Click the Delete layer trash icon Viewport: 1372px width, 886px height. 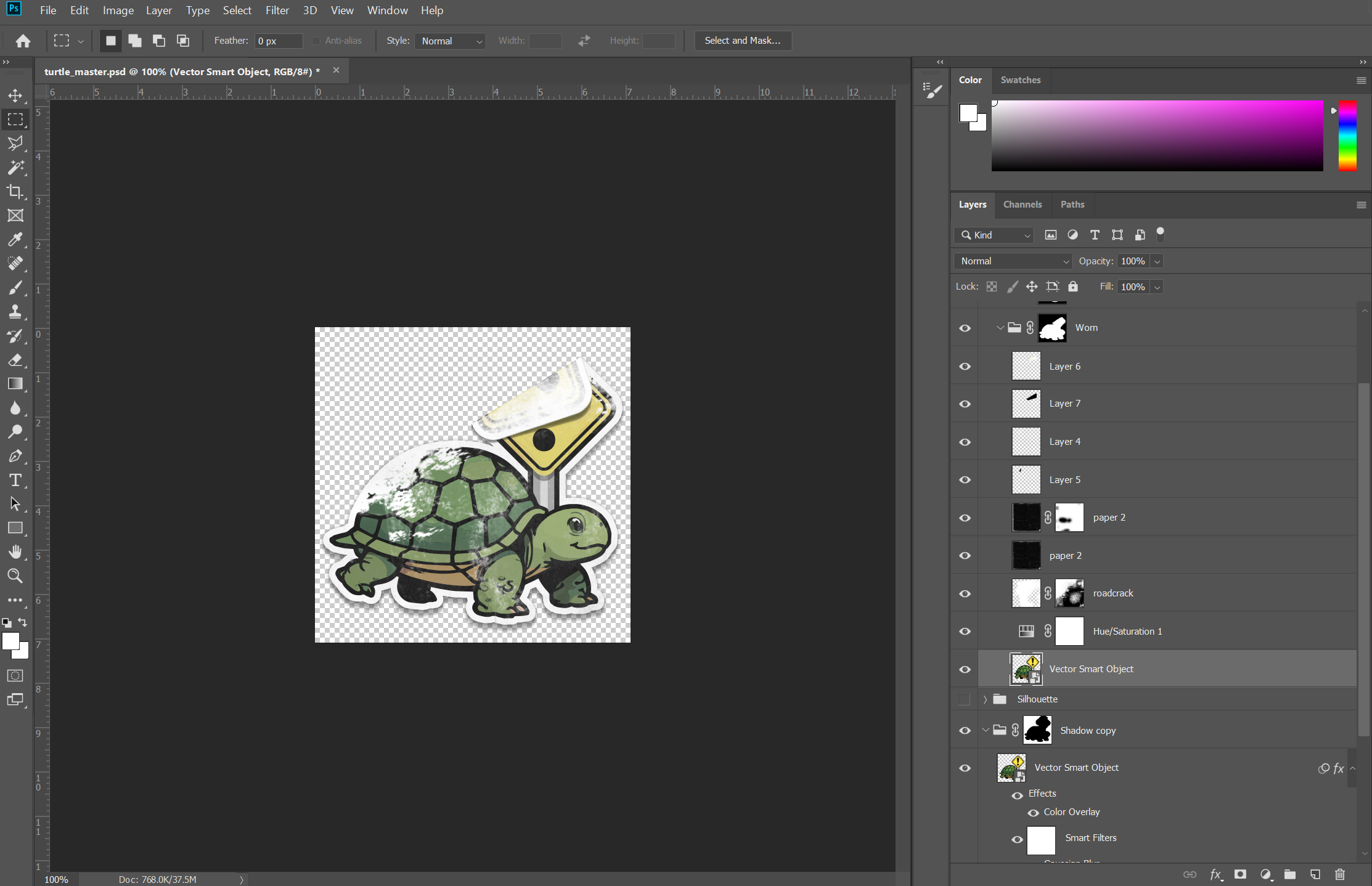click(x=1339, y=874)
